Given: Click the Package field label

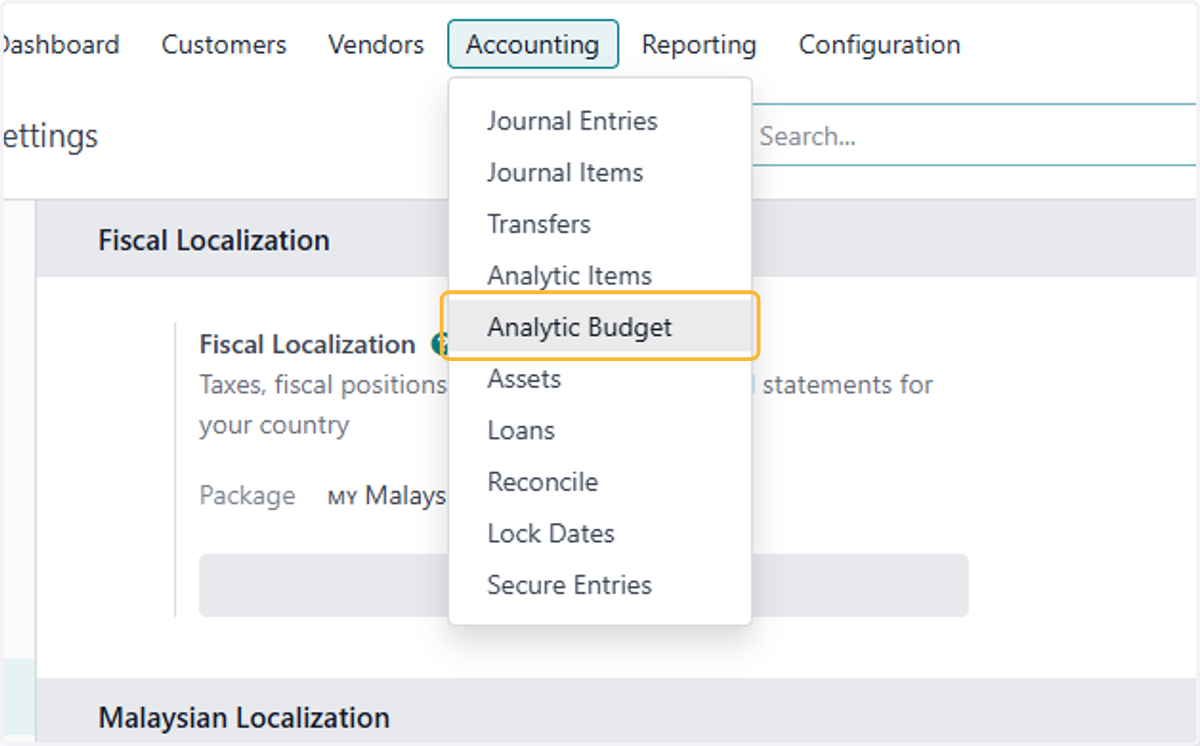Looking at the screenshot, I should 247,496.
